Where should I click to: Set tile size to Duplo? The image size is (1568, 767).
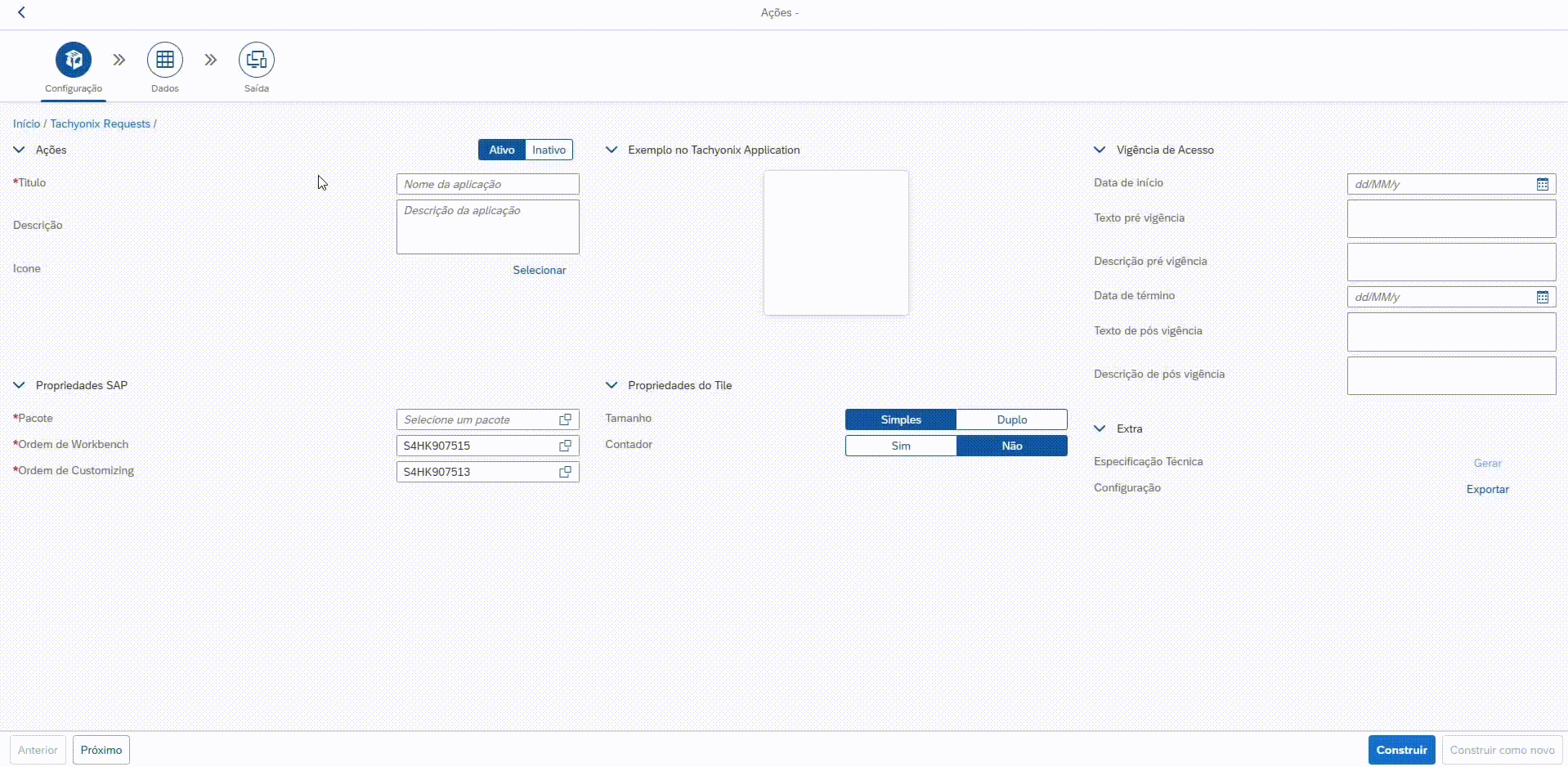[1011, 419]
